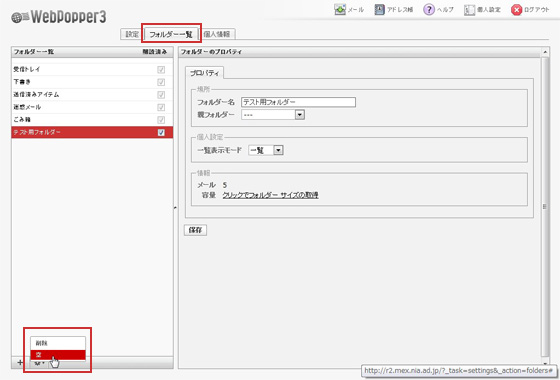This screenshot has width=560, height=380.
Task: Switch to the フォルダー一覧 tab
Action: point(171,34)
